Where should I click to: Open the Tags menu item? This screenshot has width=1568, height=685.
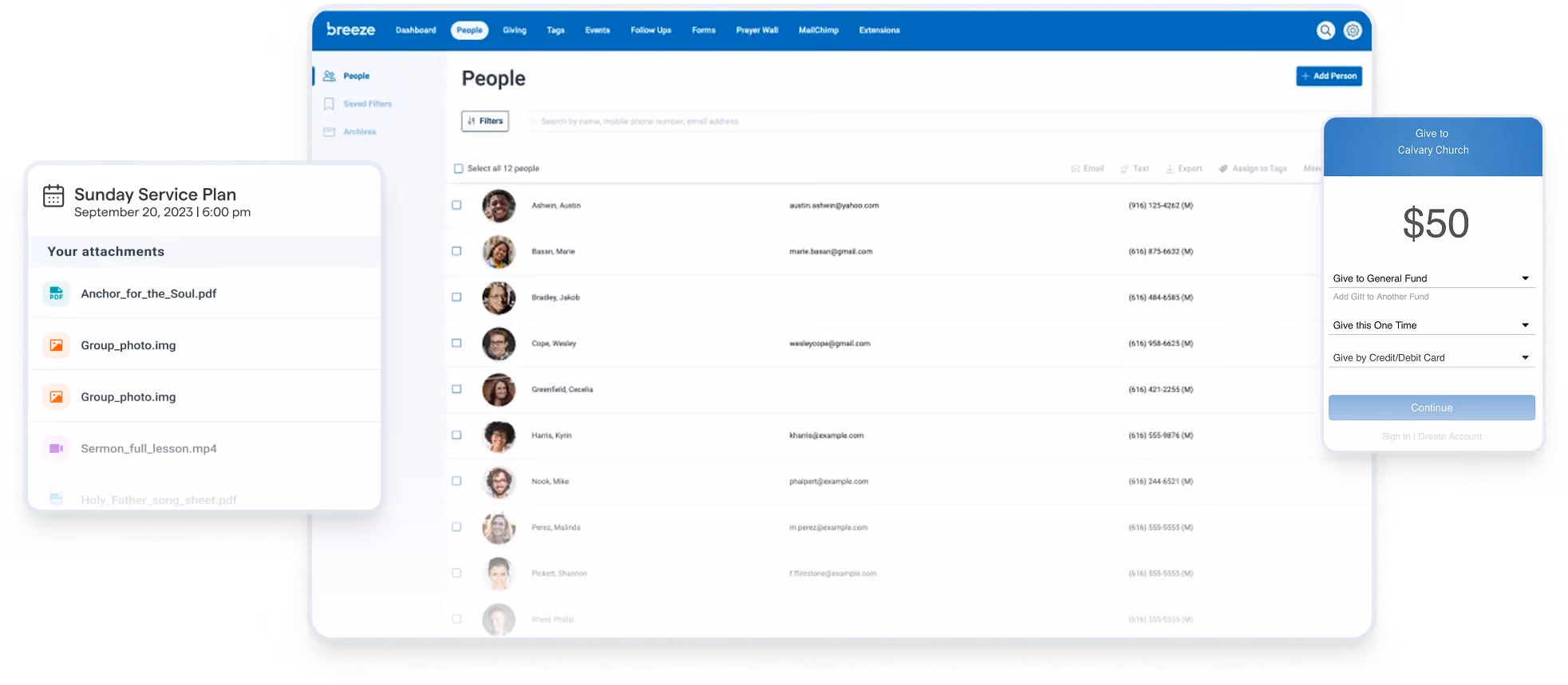[555, 30]
